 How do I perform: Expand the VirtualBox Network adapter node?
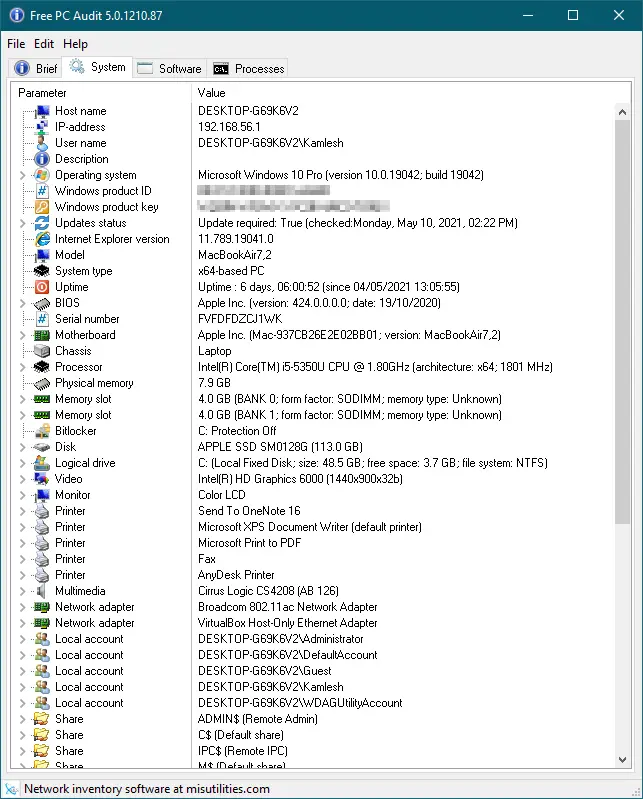pyautogui.click(x=22, y=623)
